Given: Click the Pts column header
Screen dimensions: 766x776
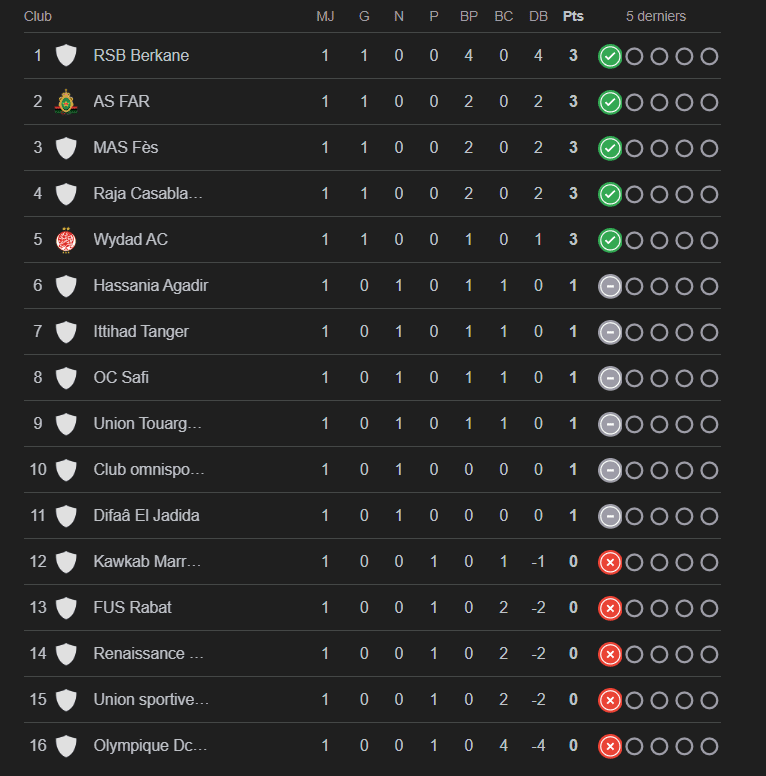Looking at the screenshot, I should (x=573, y=16).
